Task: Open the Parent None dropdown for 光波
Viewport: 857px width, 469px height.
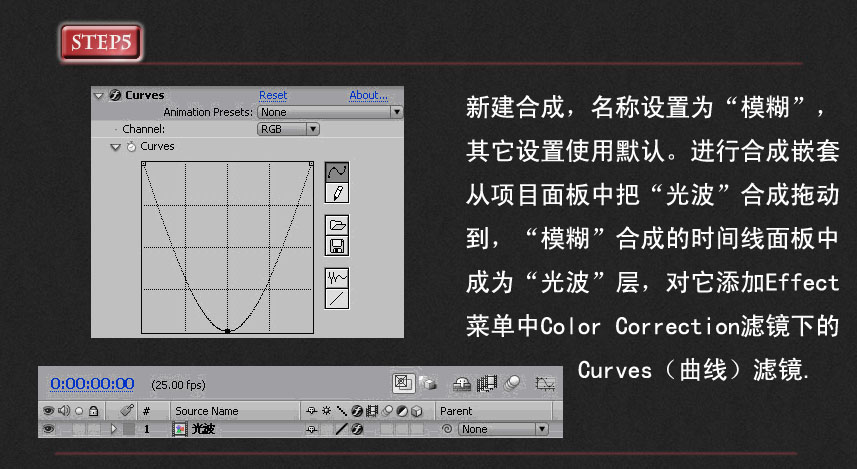Action: [x=503, y=429]
